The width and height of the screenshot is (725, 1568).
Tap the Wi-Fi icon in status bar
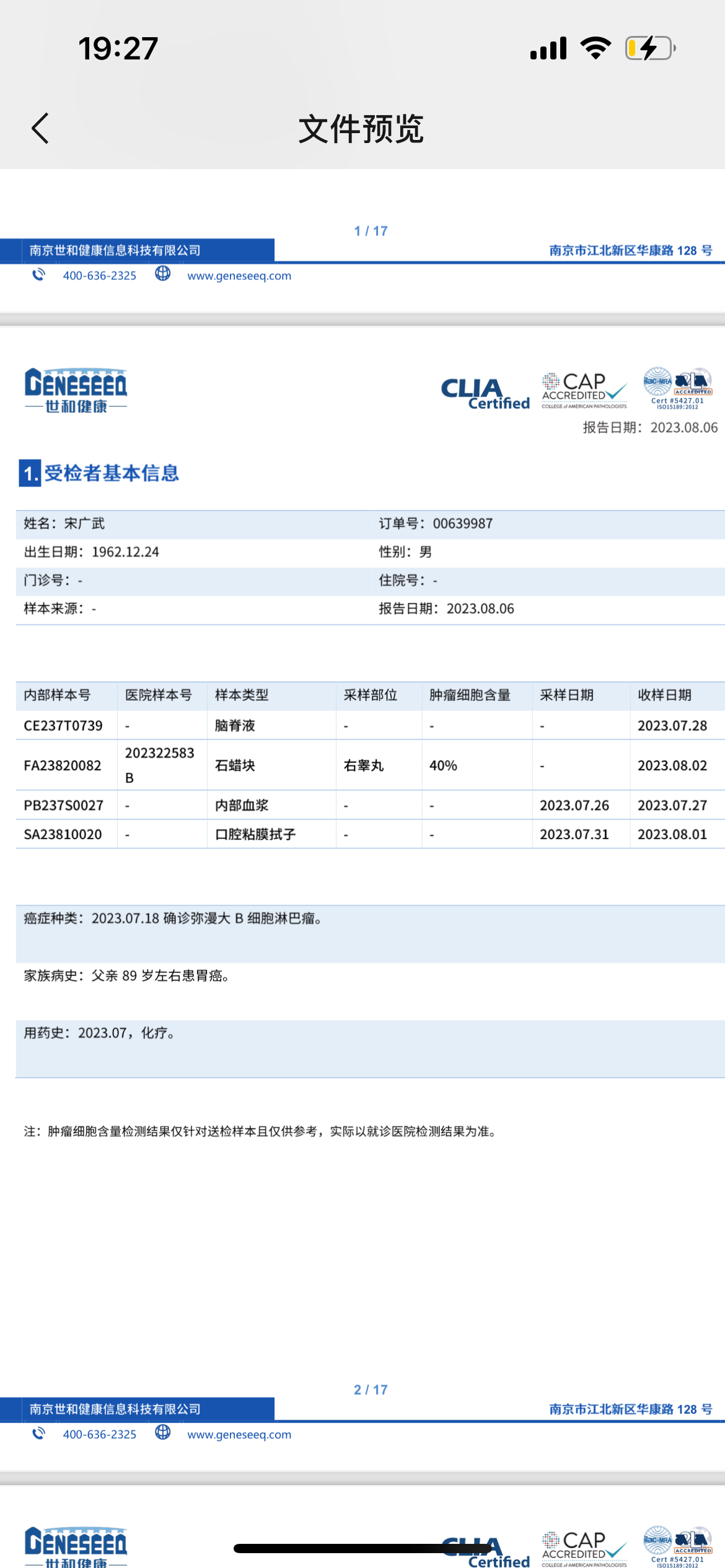[595, 48]
